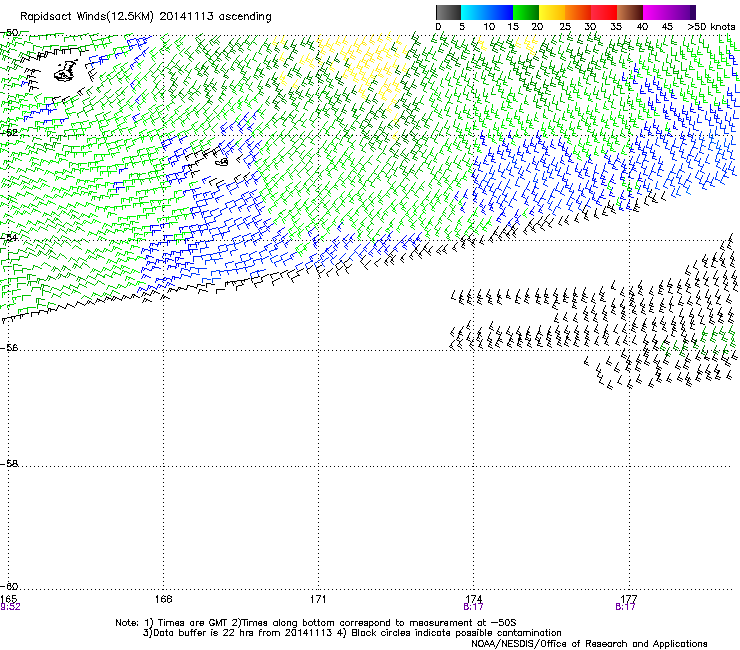This screenshot has height=650, width=740.
Task: Click the '35' legend scale label
Action: (616, 27)
